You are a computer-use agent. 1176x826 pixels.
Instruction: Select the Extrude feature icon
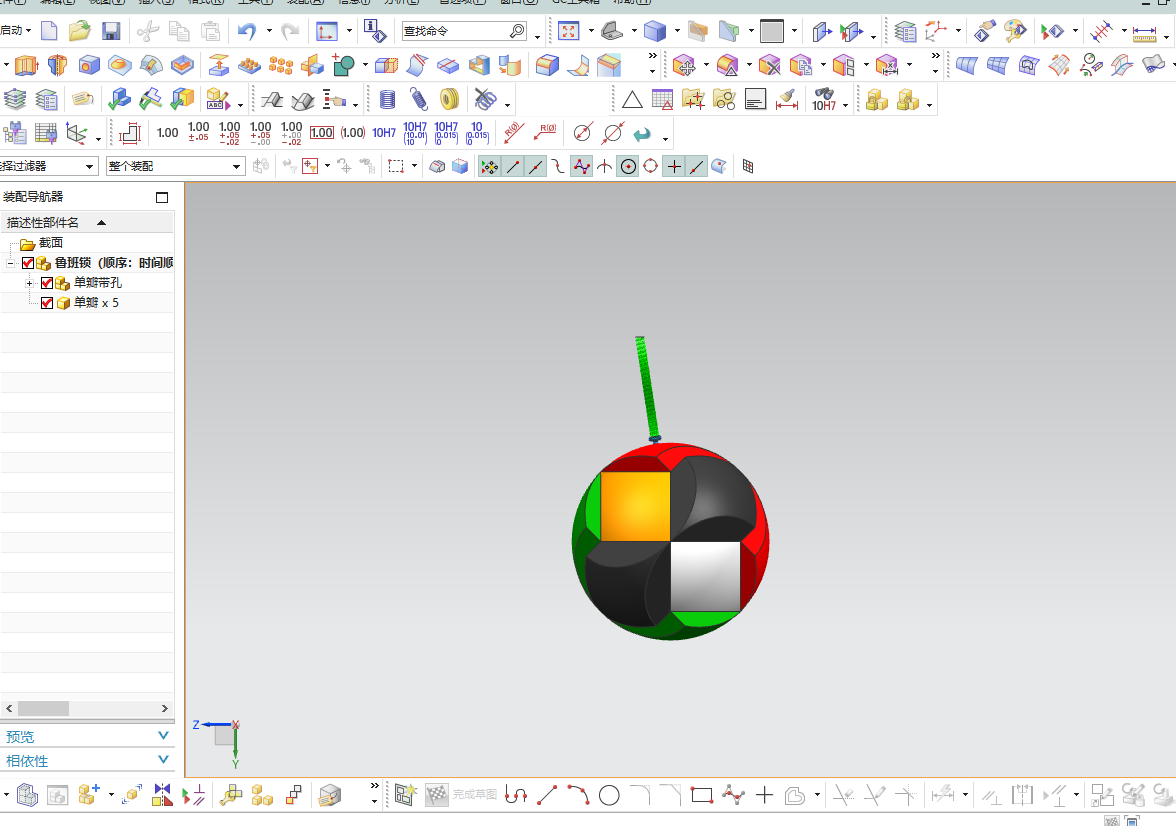(26, 65)
